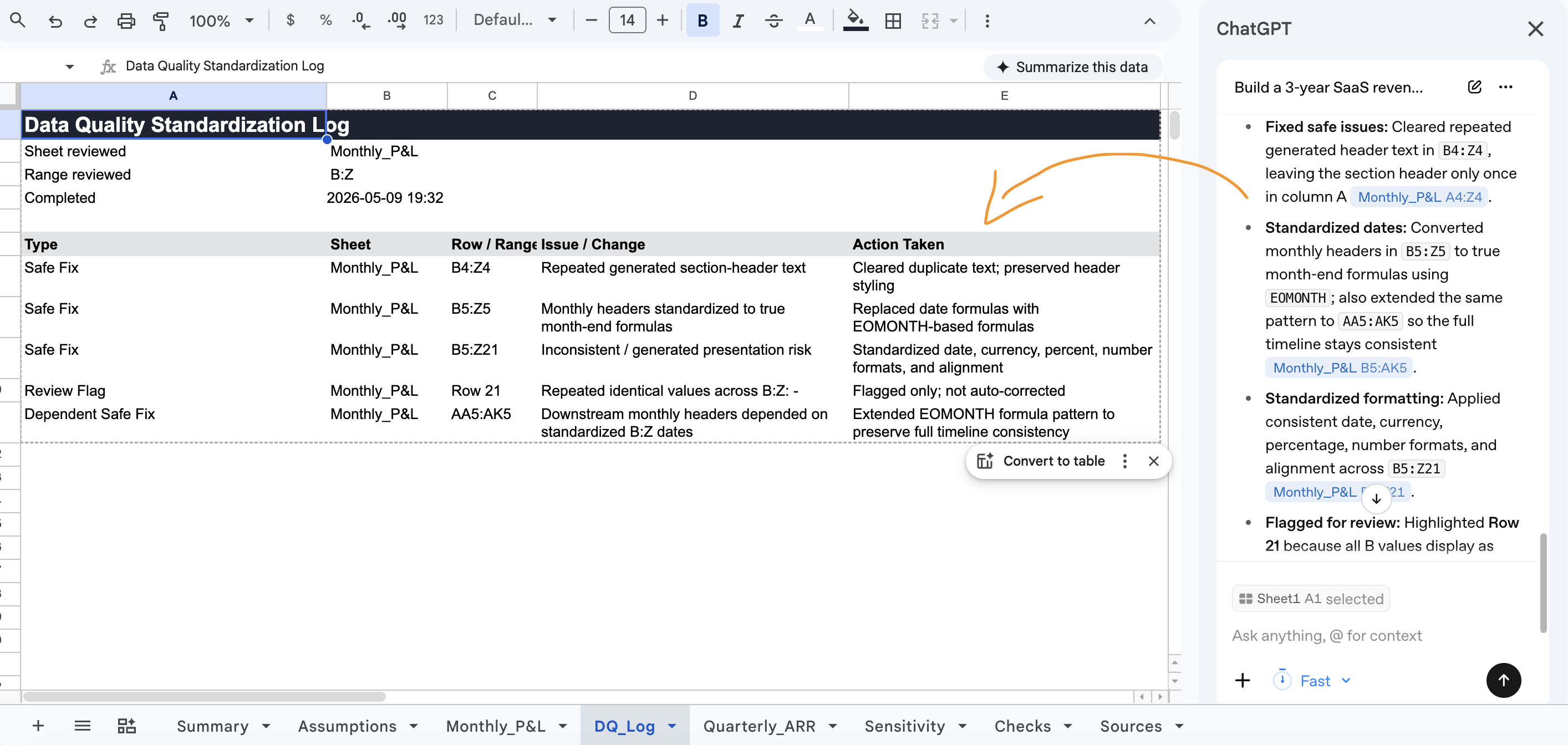
Task: Activate the paint format tool
Action: [161, 21]
